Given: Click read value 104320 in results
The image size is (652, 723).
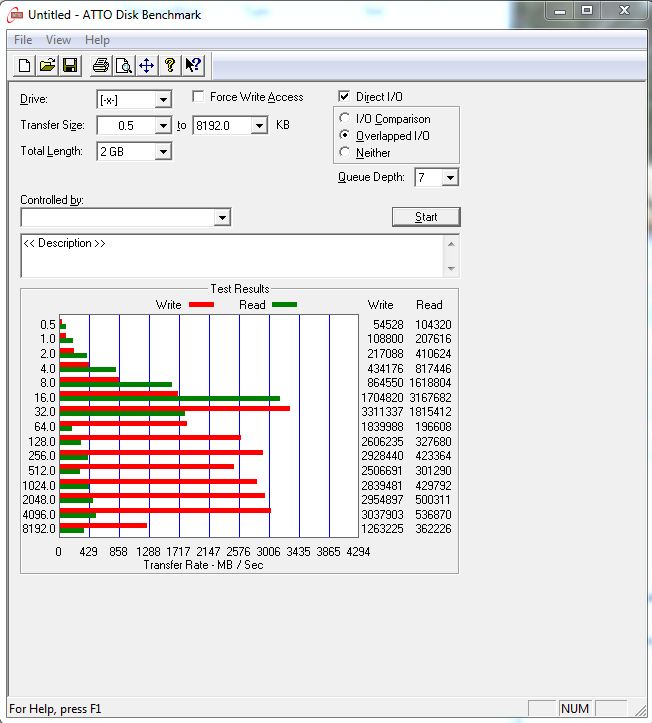Looking at the screenshot, I should pyautogui.click(x=433, y=325).
